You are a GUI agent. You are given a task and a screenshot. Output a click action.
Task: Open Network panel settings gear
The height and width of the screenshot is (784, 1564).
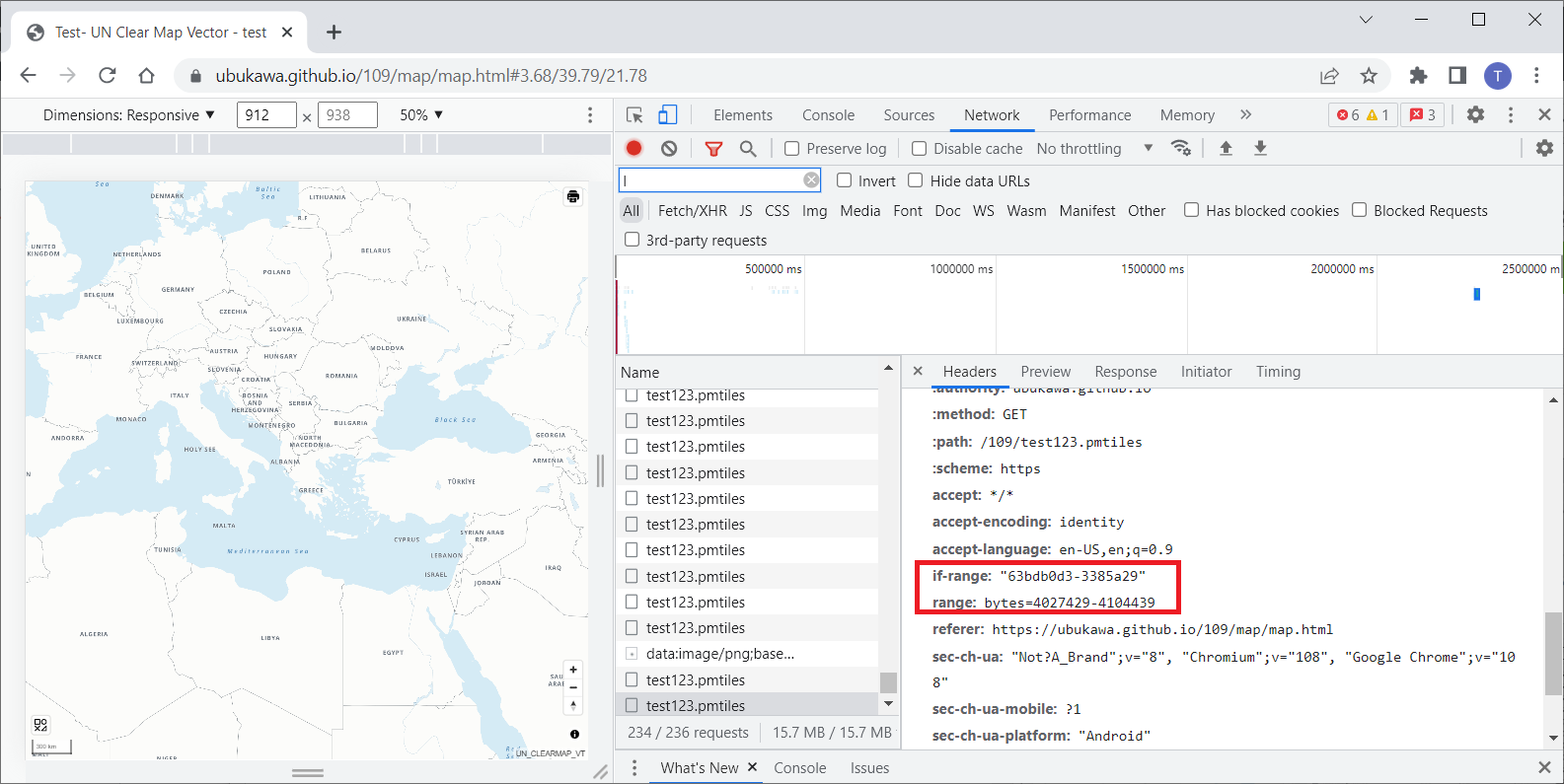[1544, 148]
